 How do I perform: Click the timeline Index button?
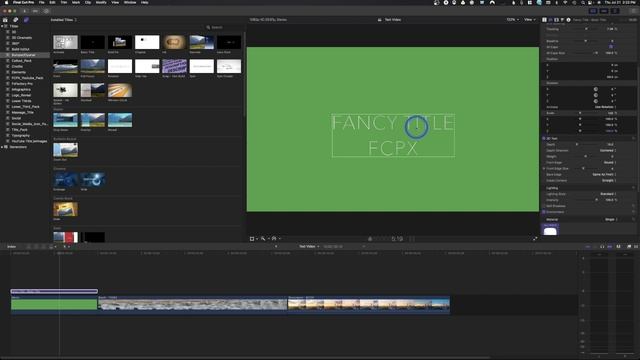pos(11,247)
